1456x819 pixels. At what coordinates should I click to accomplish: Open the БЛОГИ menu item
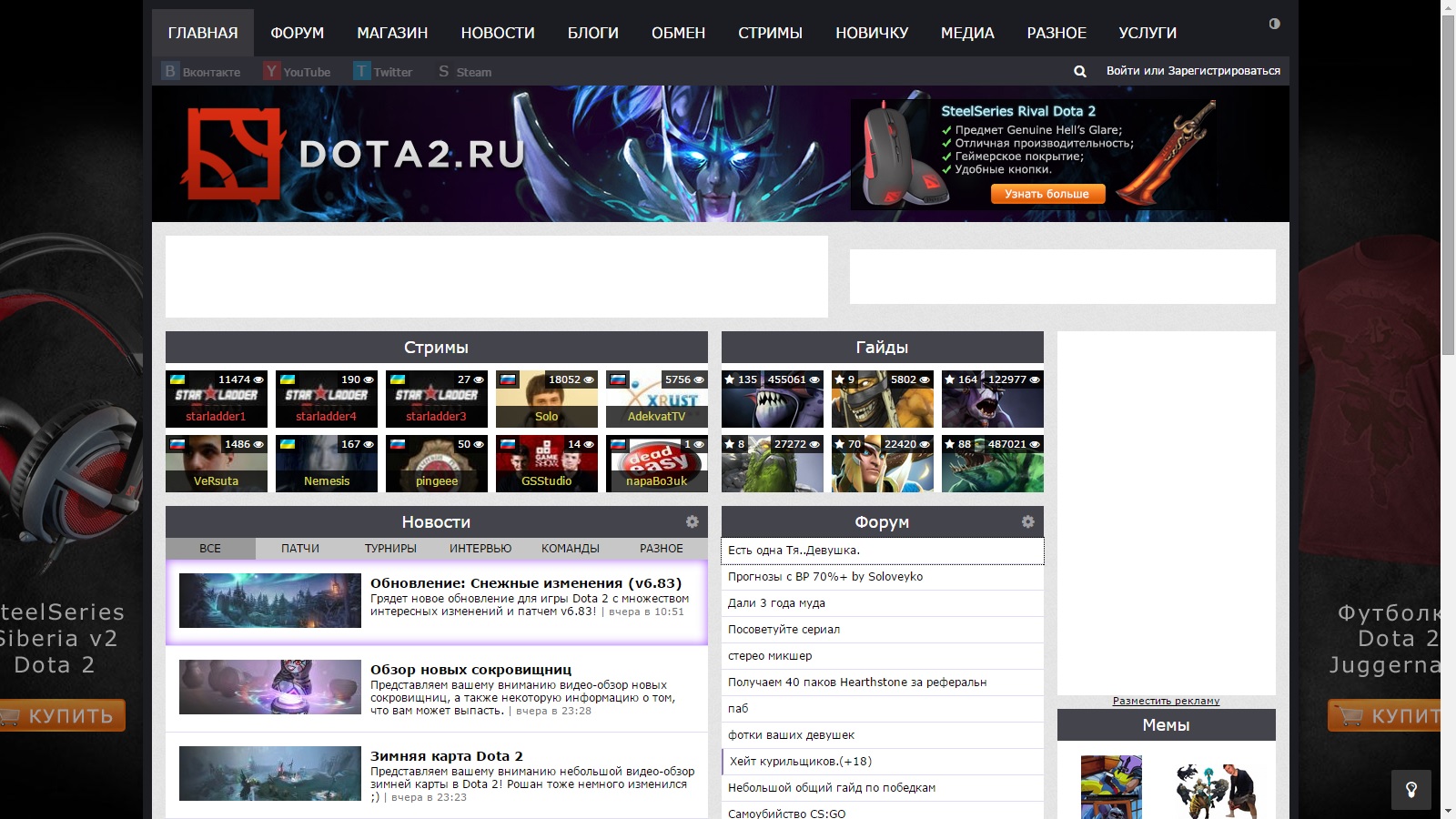593,33
